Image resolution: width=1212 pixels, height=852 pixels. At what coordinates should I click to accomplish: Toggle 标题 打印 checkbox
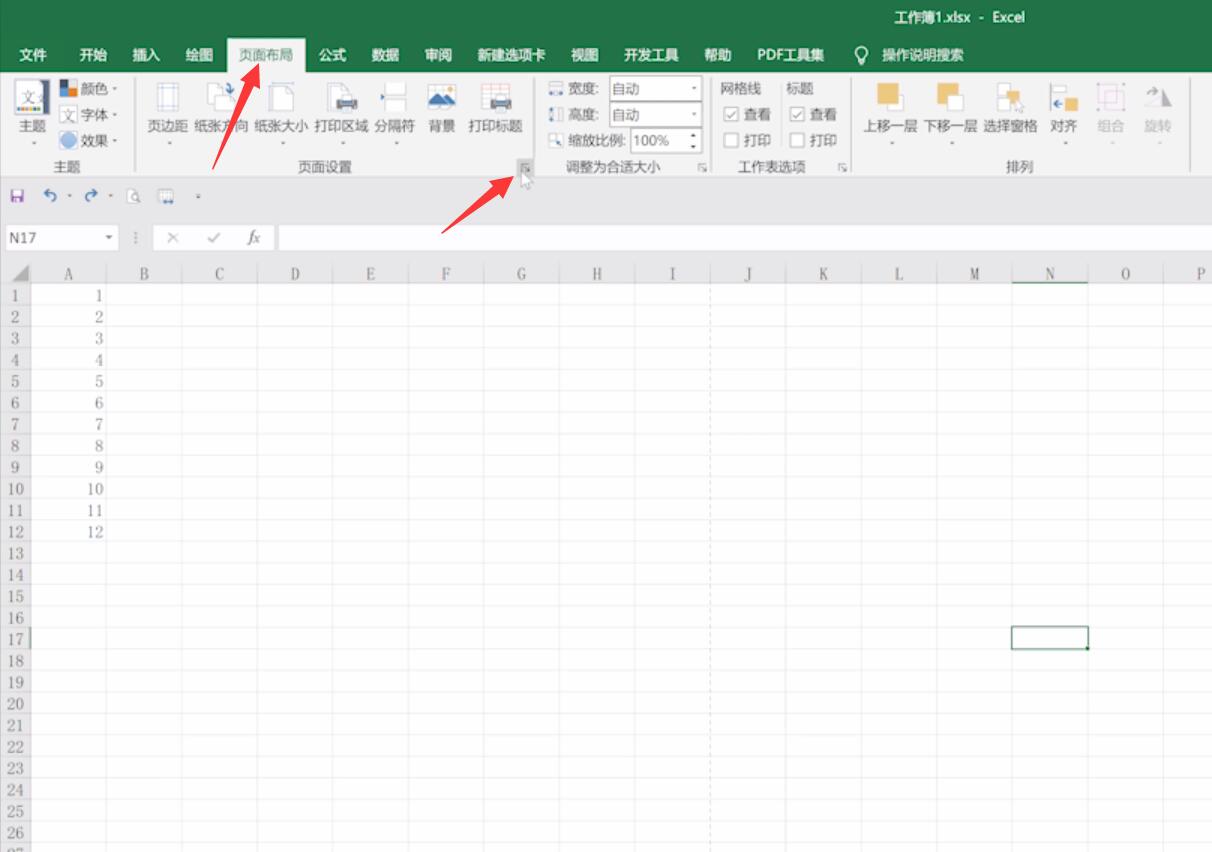[x=797, y=141]
